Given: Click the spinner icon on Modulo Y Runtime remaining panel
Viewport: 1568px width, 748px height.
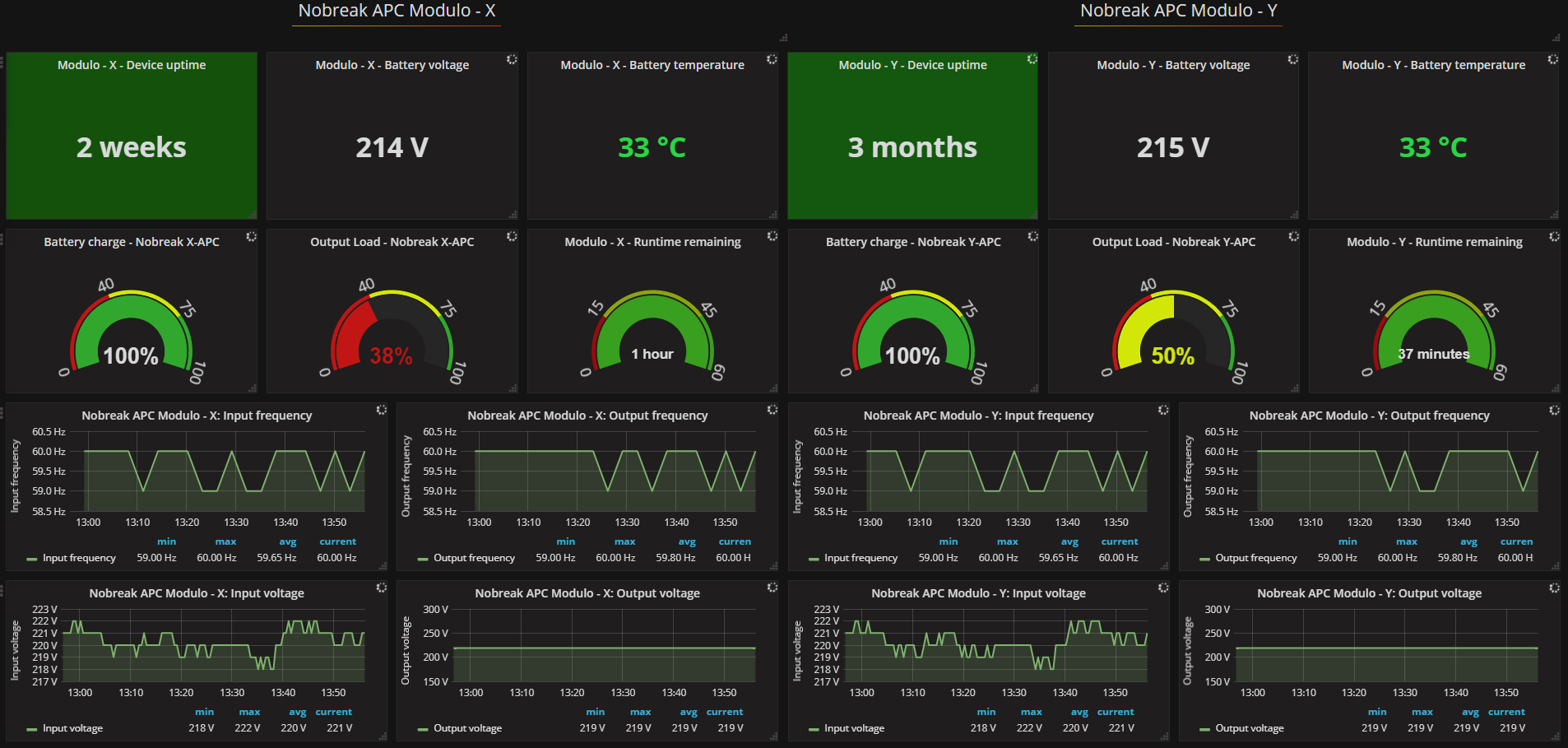Looking at the screenshot, I should point(1554,236).
